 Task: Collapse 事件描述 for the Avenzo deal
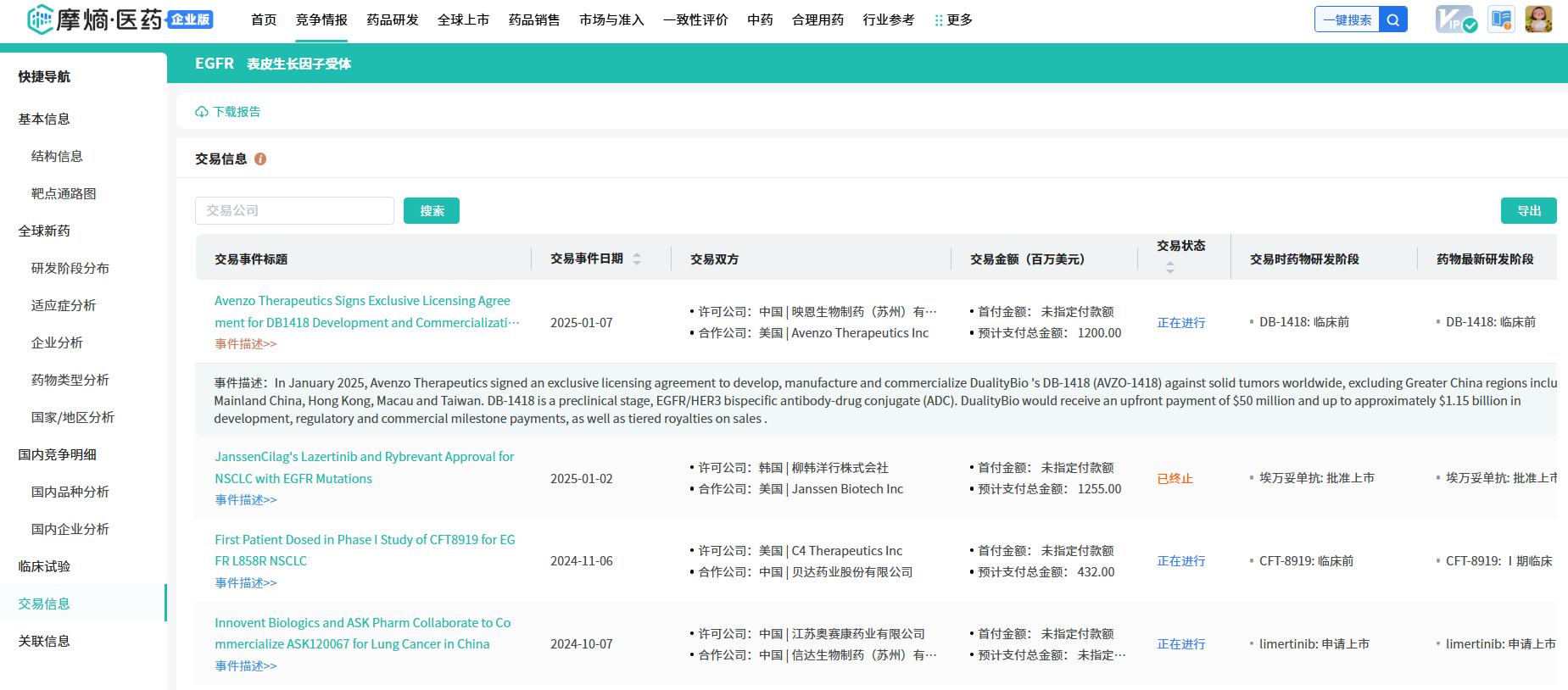[245, 344]
